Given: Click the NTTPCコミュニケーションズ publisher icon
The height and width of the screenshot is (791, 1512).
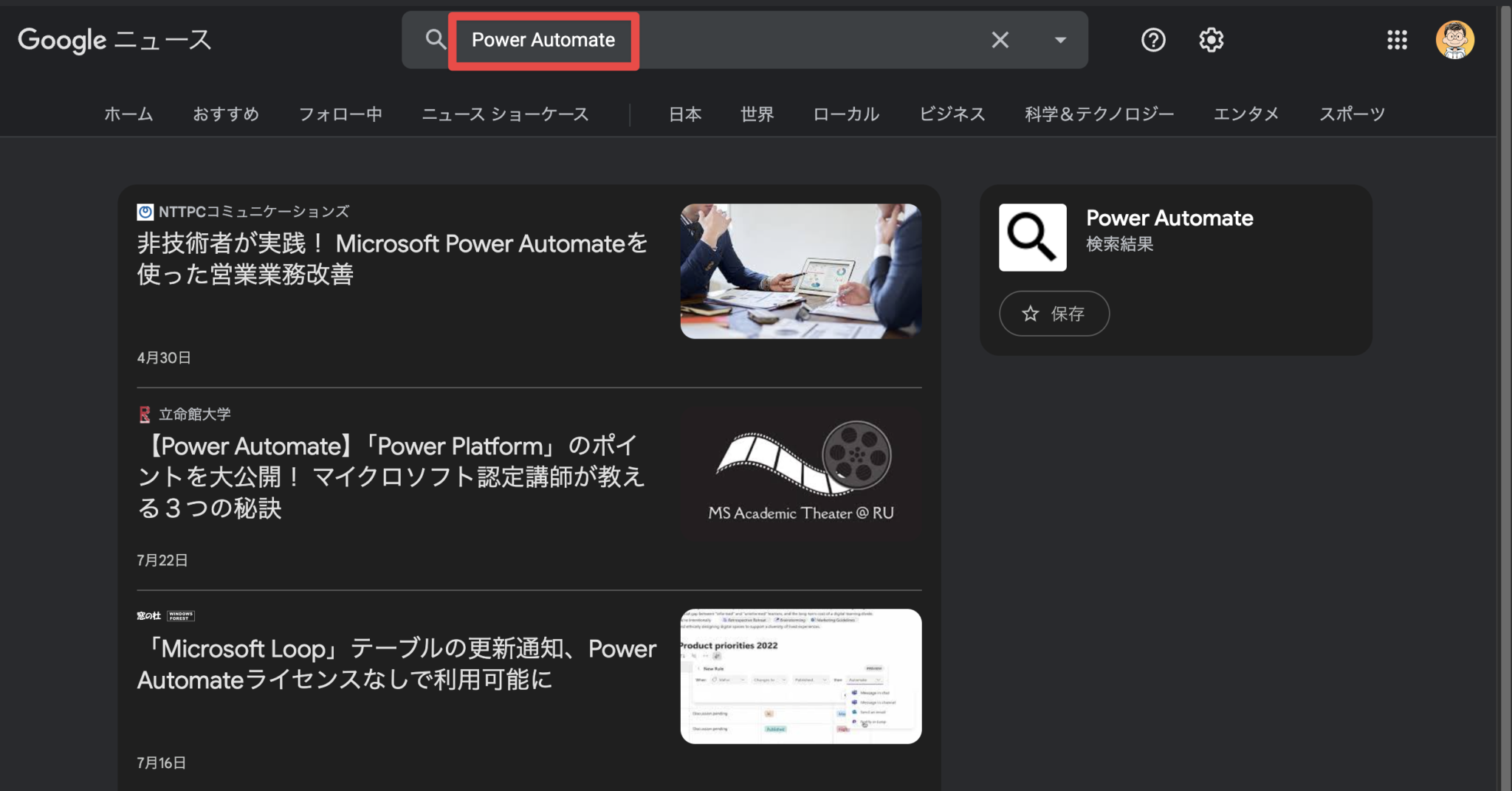Looking at the screenshot, I should tap(145, 211).
